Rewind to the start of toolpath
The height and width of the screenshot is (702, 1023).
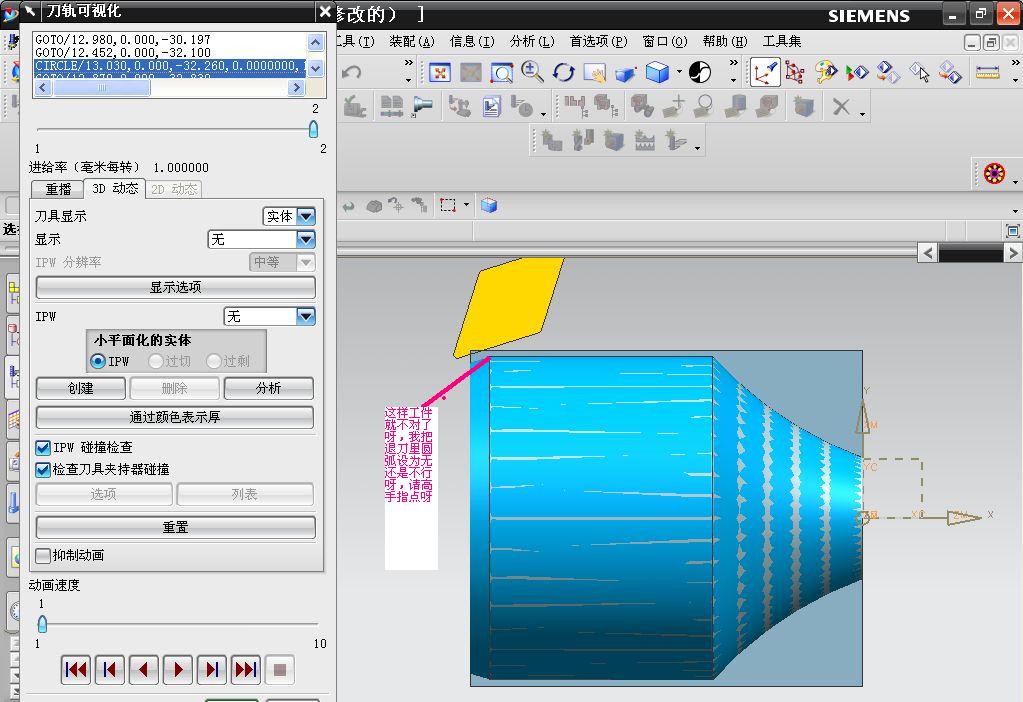(76, 670)
